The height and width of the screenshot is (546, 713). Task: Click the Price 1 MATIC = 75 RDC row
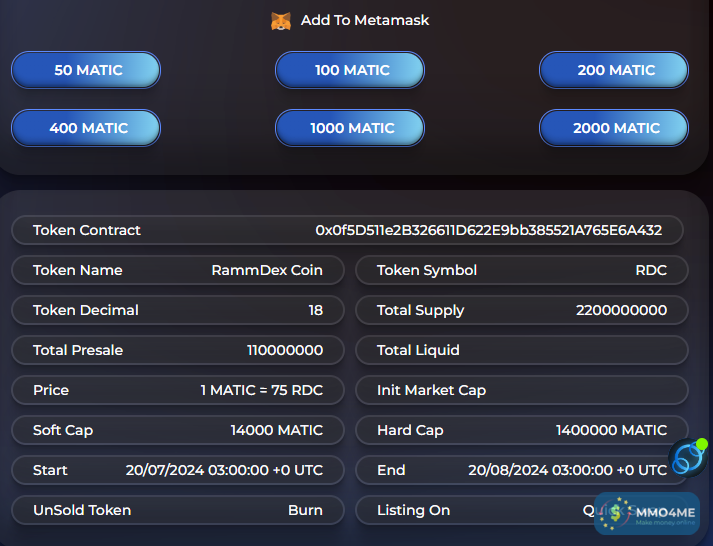(x=178, y=390)
